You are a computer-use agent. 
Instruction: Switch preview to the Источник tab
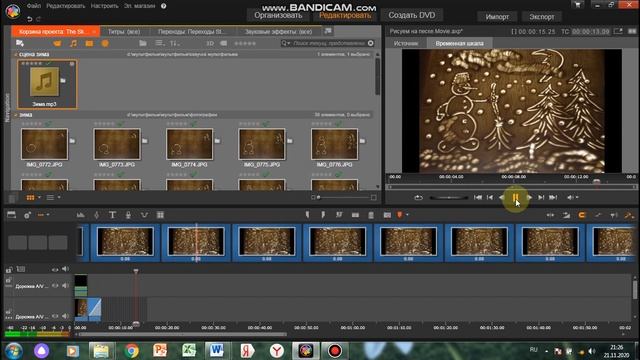point(406,43)
